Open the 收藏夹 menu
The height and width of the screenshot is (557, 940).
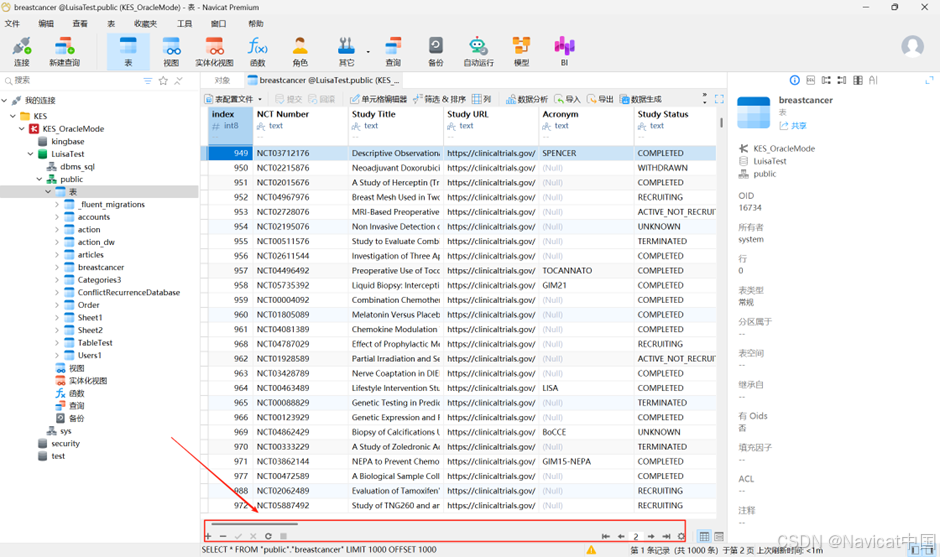tap(146, 23)
